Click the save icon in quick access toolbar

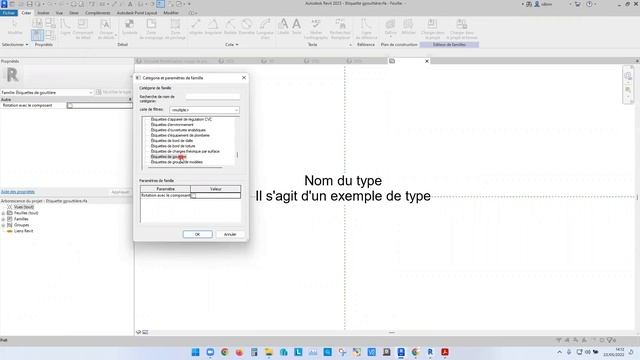(x=29, y=4)
